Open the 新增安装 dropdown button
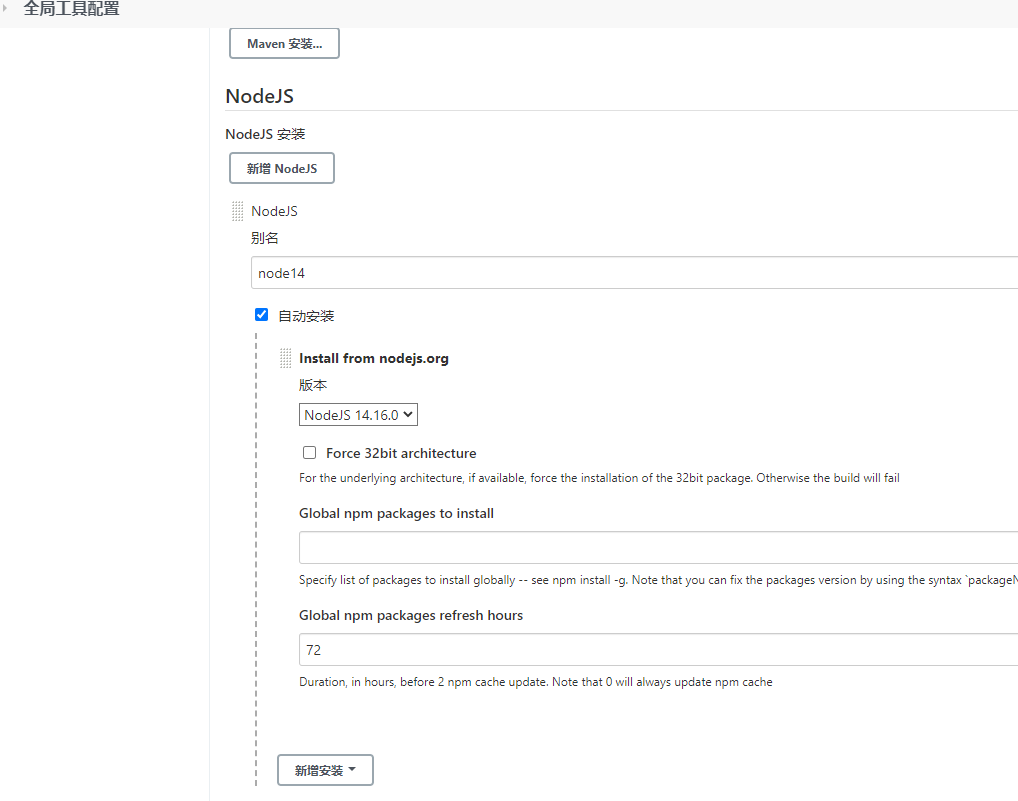The image size is (1018, 801). 325,770
